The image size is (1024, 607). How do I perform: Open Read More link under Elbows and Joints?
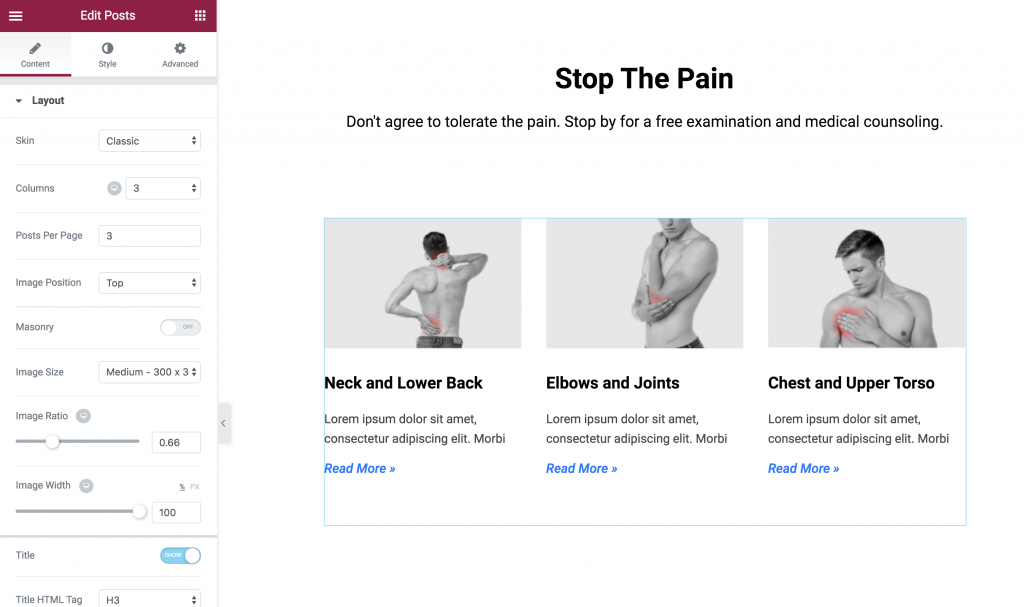(x=581, y=468)
